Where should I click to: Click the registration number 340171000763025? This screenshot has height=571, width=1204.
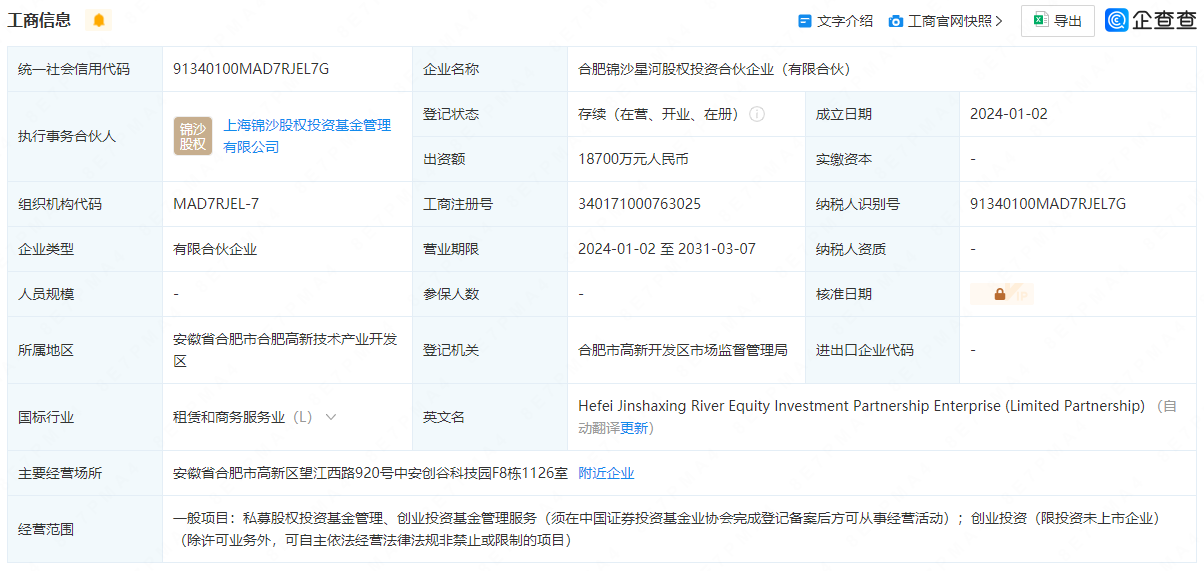(x=639, y=204)
